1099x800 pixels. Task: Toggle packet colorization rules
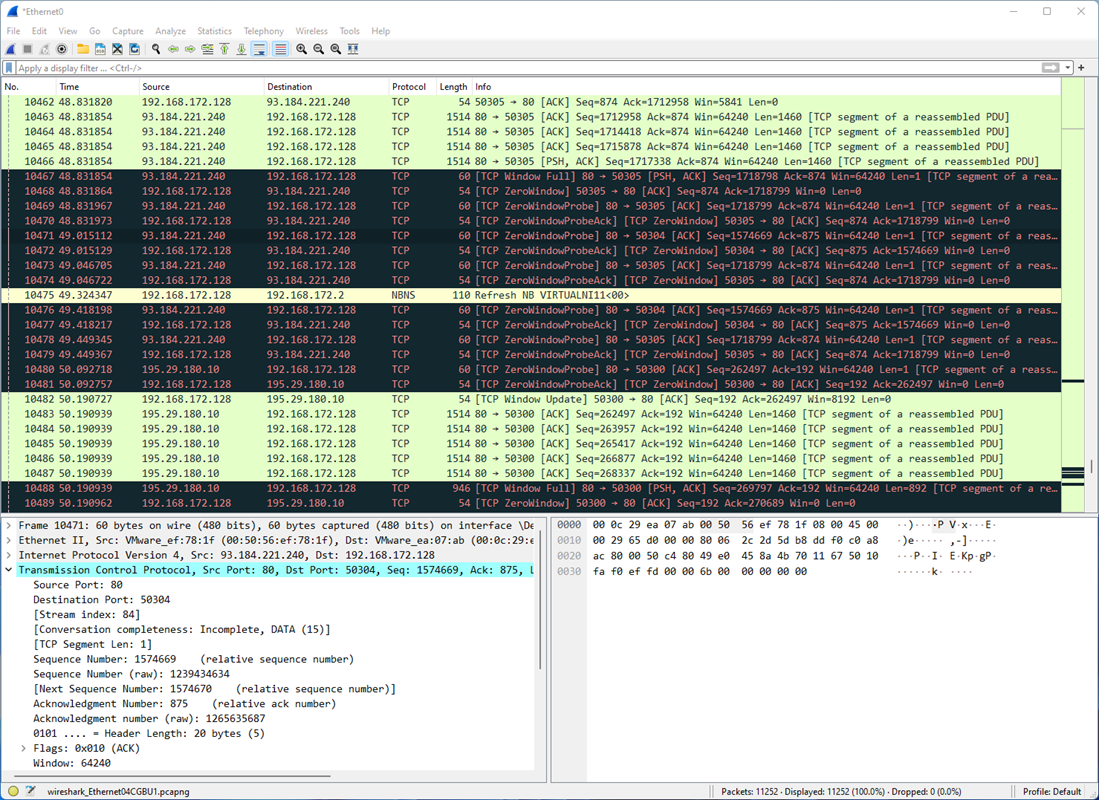280,49
